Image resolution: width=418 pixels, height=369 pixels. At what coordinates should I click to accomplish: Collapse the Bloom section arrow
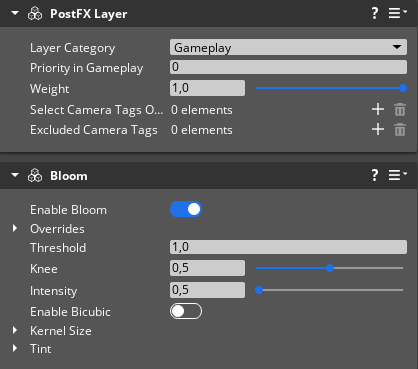coord(15,175)
